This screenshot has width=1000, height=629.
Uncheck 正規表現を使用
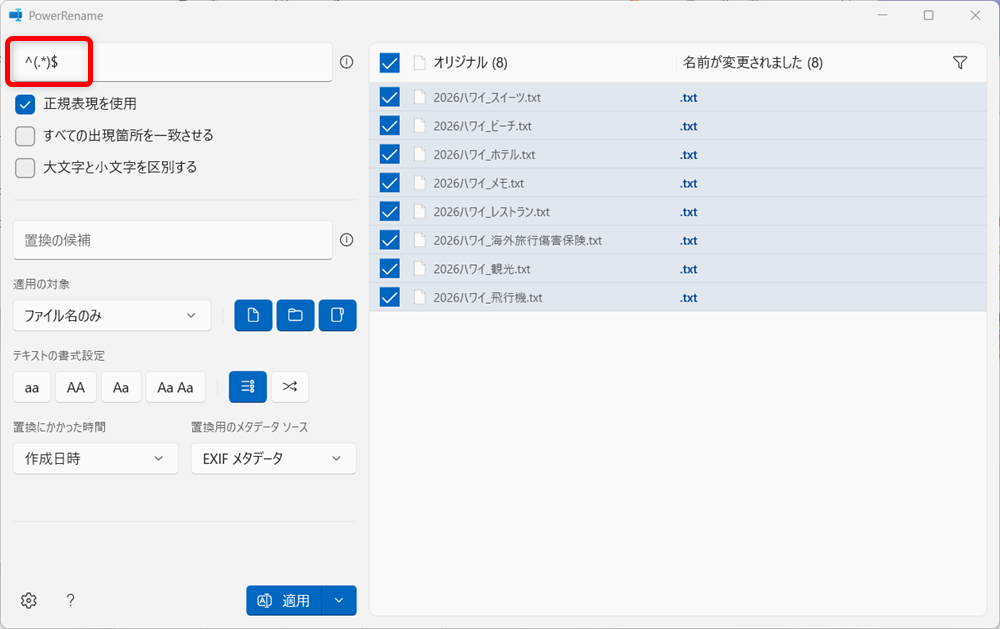(24, 103)
